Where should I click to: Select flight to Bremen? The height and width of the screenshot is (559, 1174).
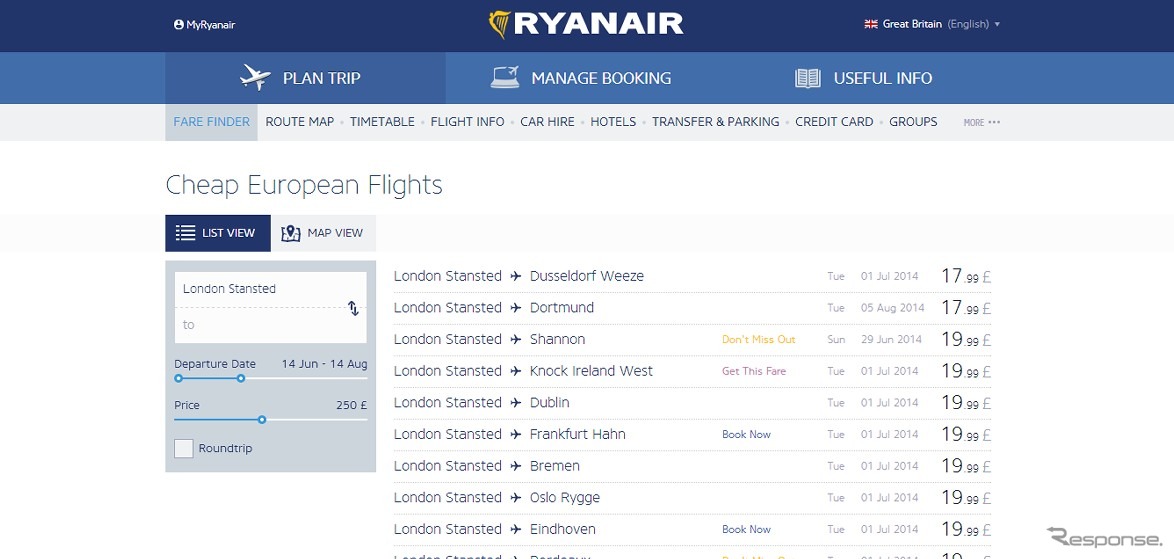(693, 465)
